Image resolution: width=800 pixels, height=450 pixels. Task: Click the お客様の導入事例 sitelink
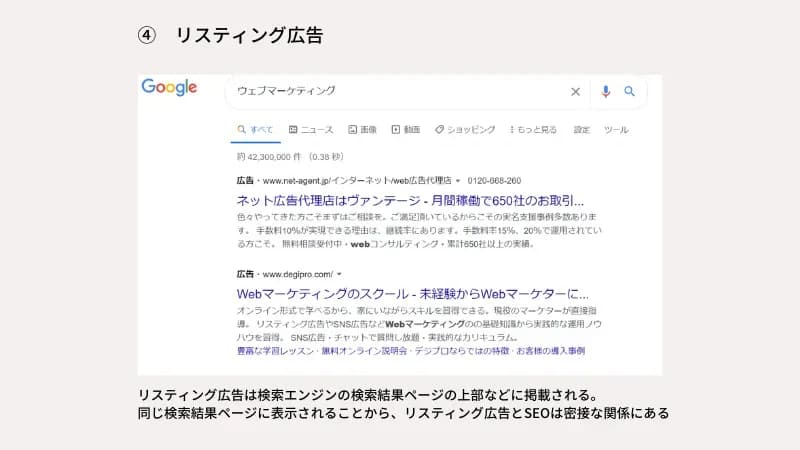551,351
